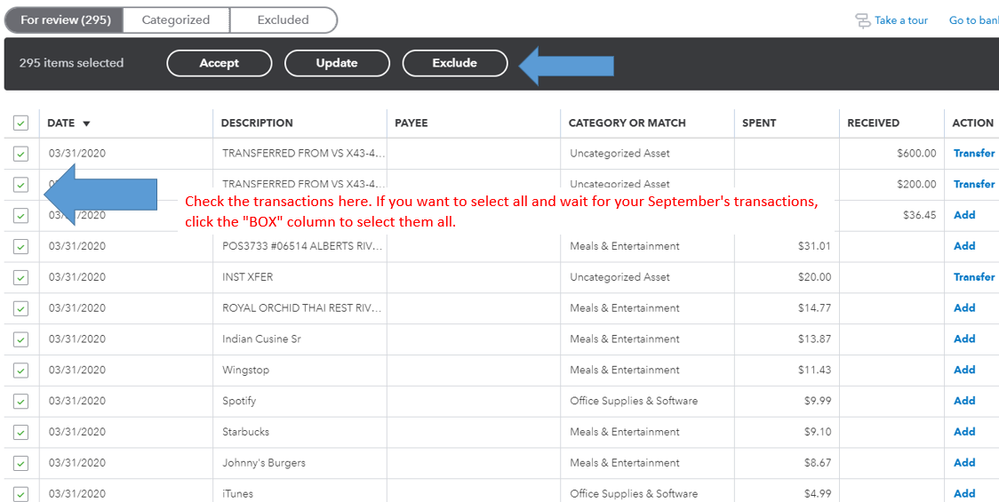Click the CATEGORY OR MATCH column header

click(627, 123)
